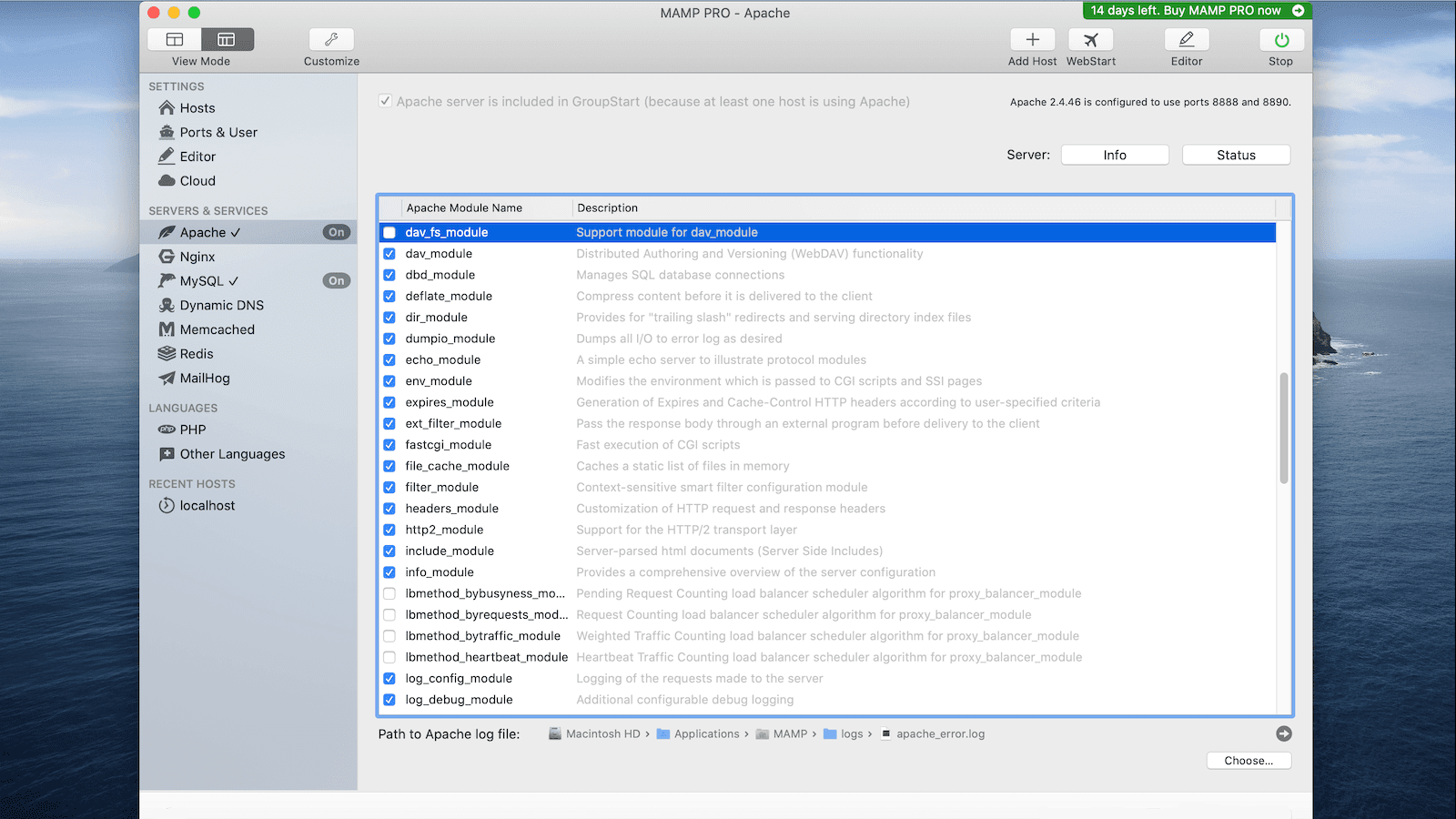Click the module list vertical scrollbar
The height and width of the screenshot is (819, 1456).
point(1284,428)
